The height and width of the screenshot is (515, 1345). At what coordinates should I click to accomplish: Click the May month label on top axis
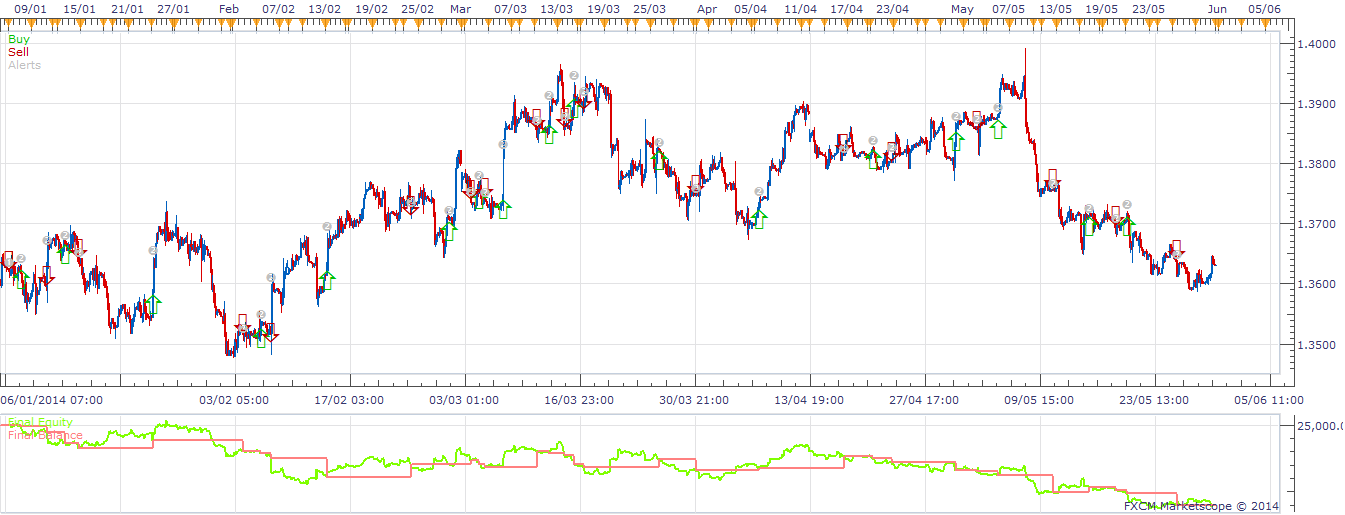(x=962, y=8)
